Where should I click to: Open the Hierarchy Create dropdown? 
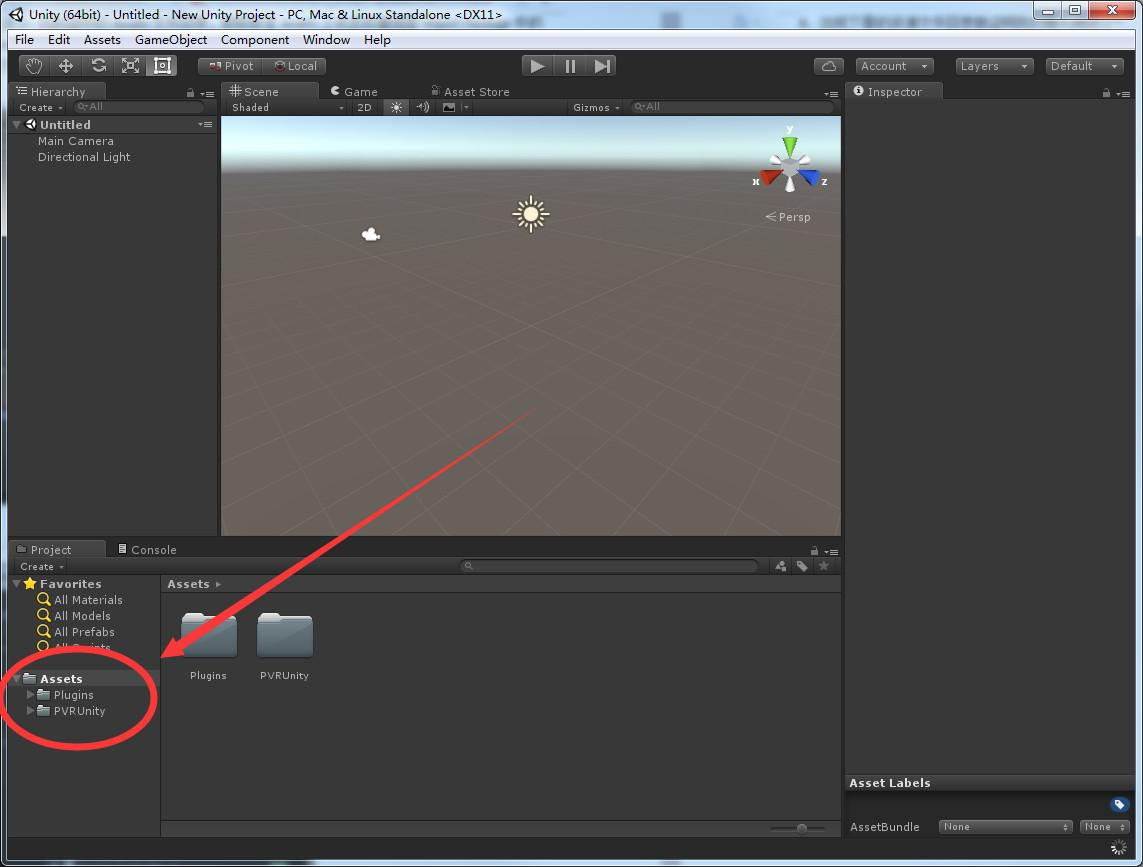click(x=41, y=107)
